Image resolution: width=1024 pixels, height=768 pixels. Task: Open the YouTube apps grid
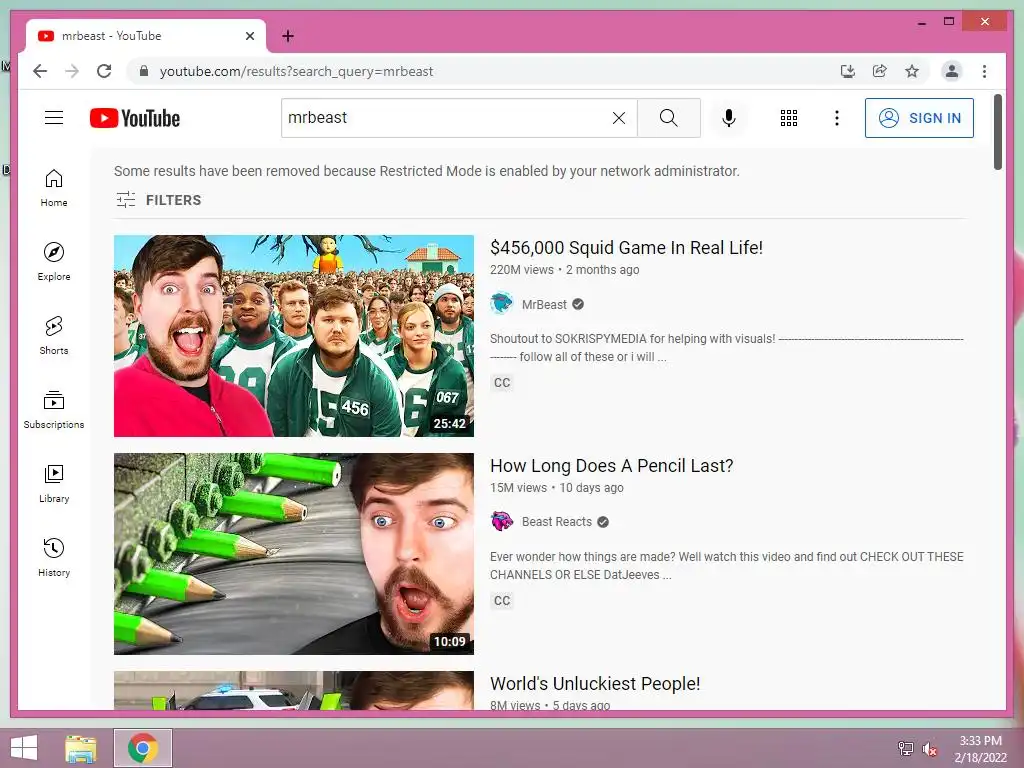(789, 118)
